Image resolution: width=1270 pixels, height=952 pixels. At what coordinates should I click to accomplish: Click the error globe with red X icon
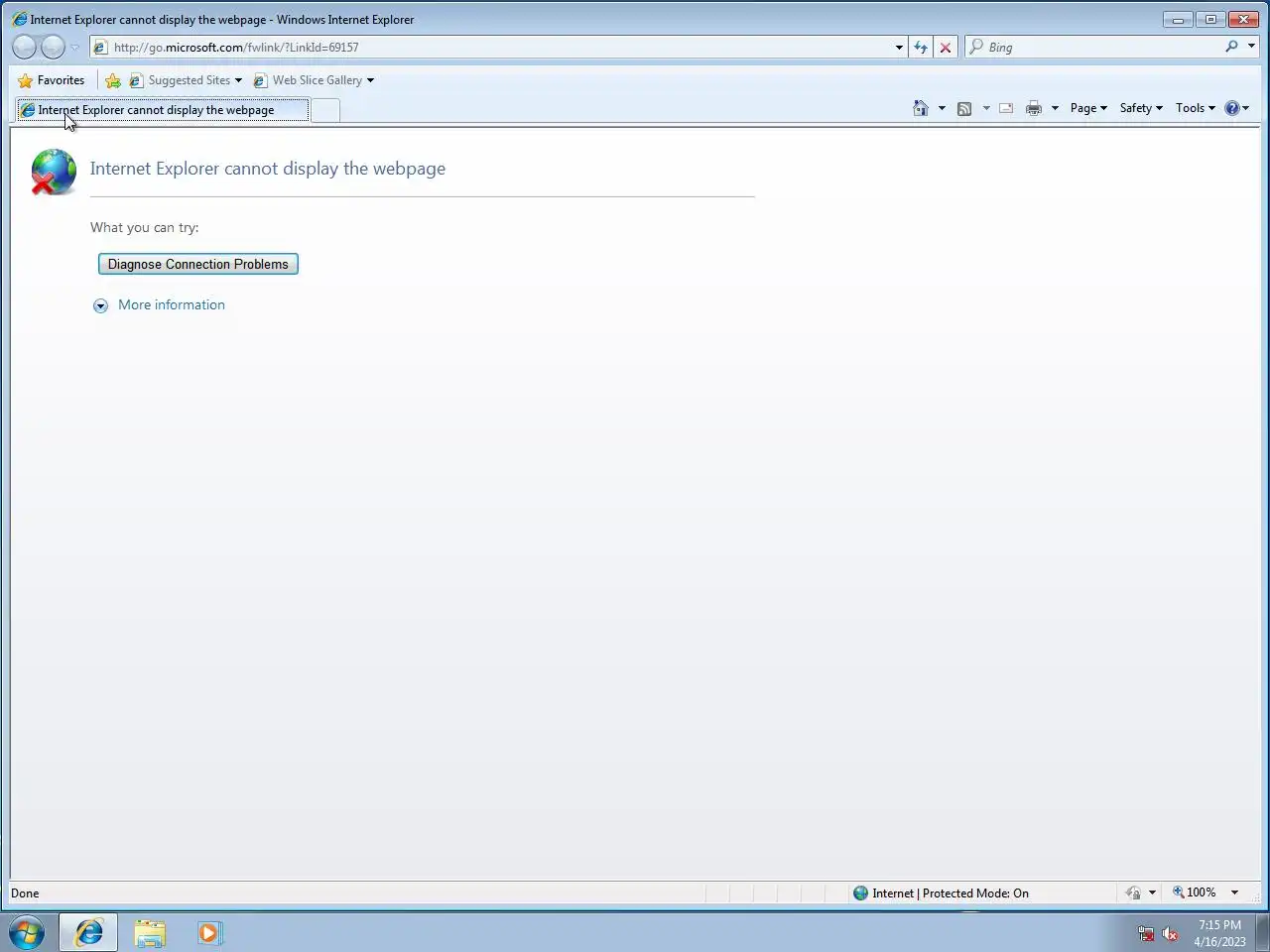click(54, 172)
